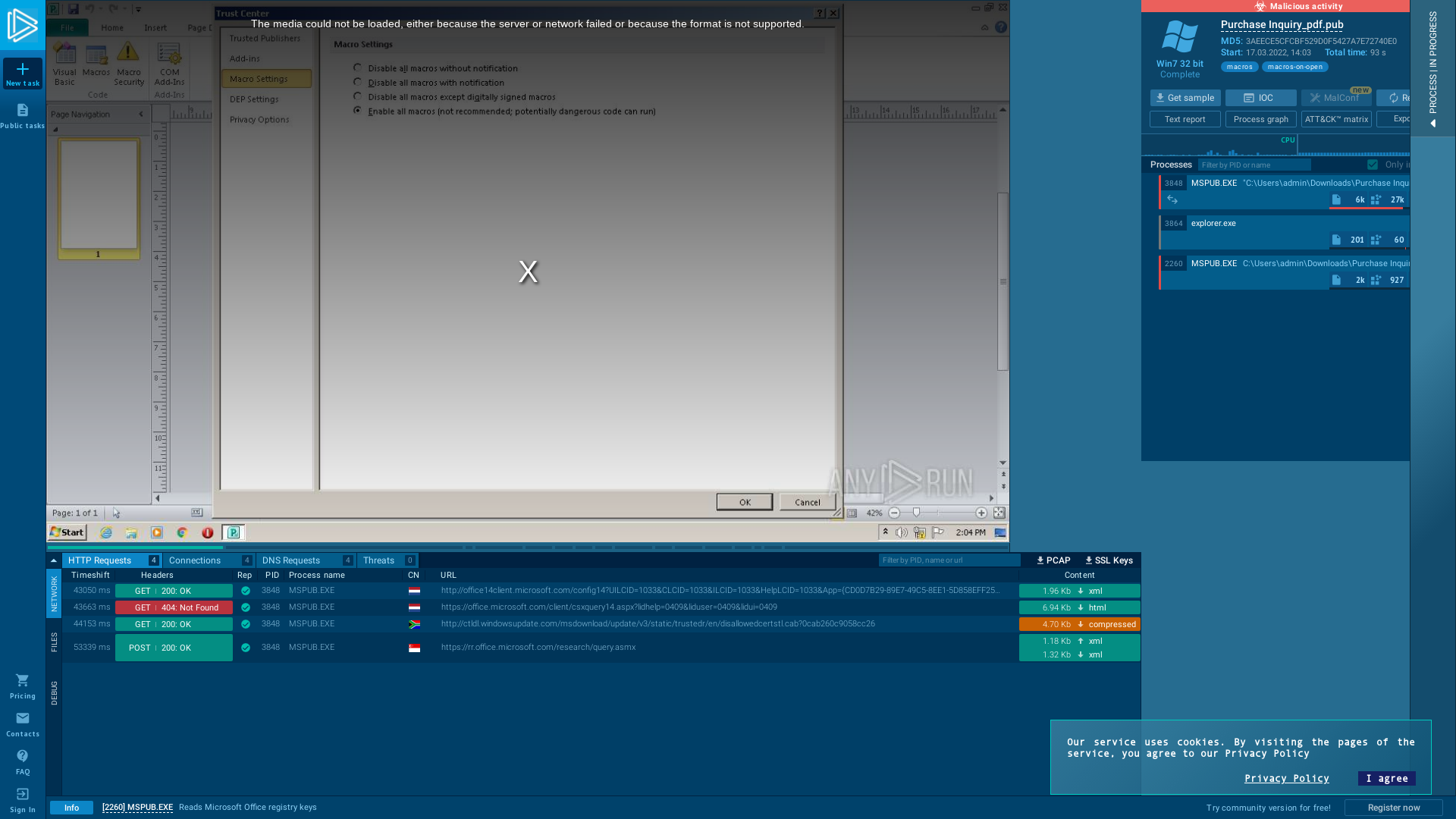Open the quick access toolbar customize dropdown
The width and height of the screenshot is (1456, 819).
(x=138, y=9)
